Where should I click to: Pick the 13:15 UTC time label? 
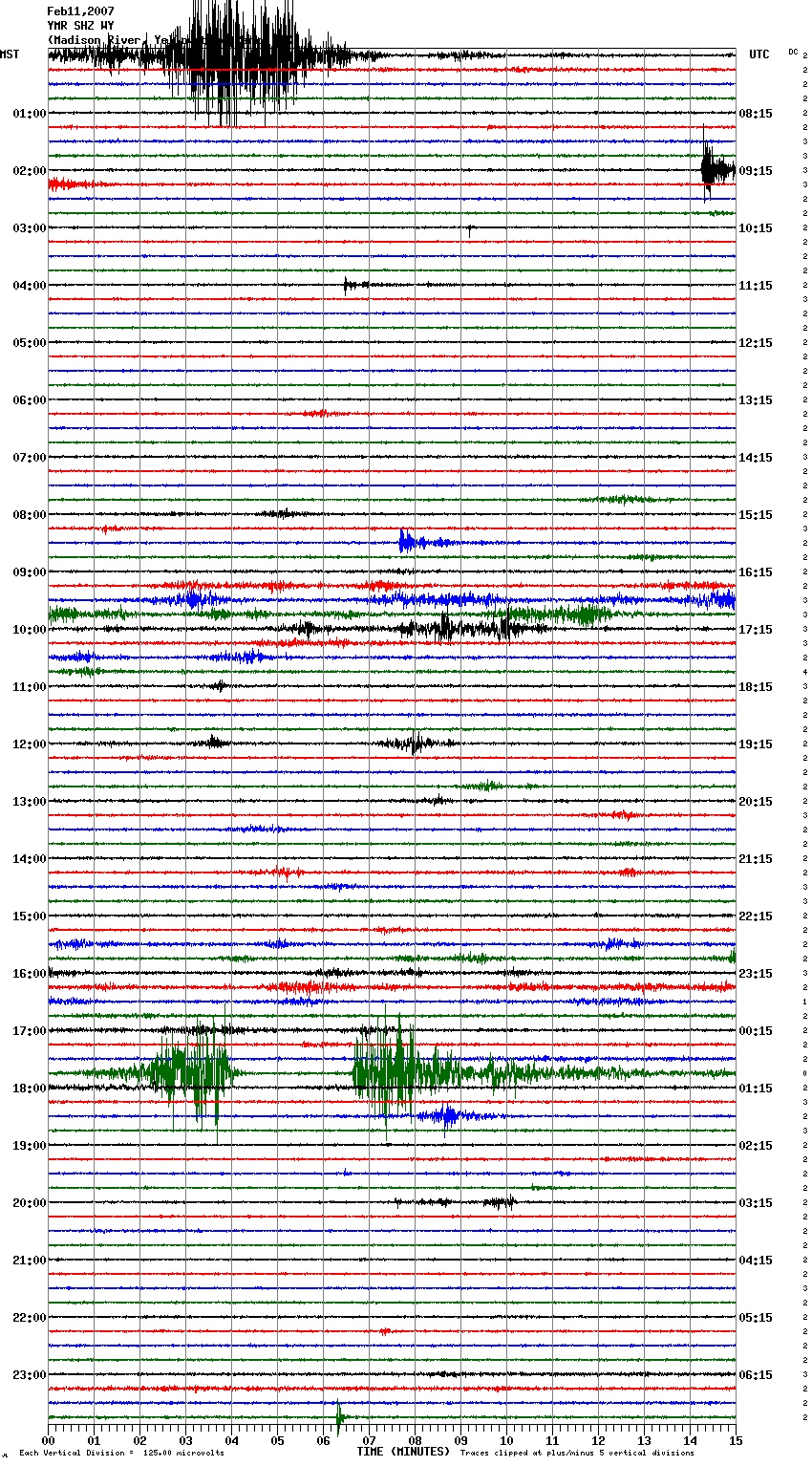756,400
